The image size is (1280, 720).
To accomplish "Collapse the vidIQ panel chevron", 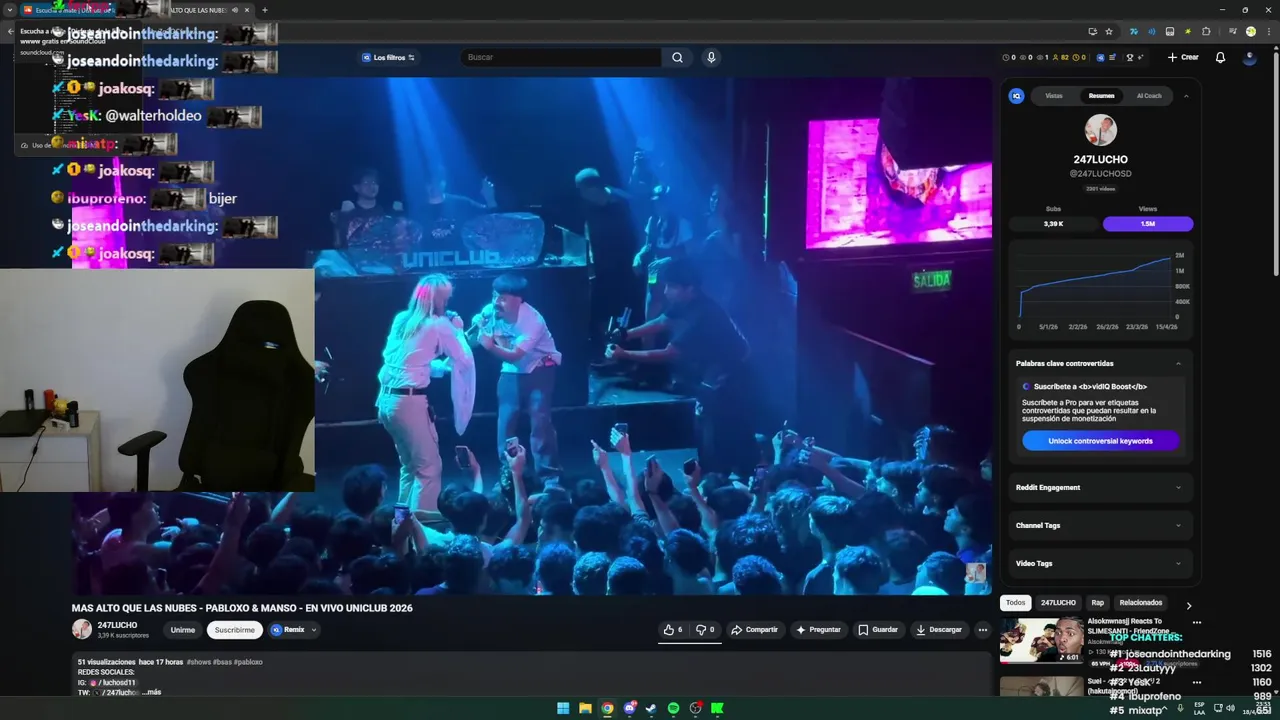I will (1186, 96).
